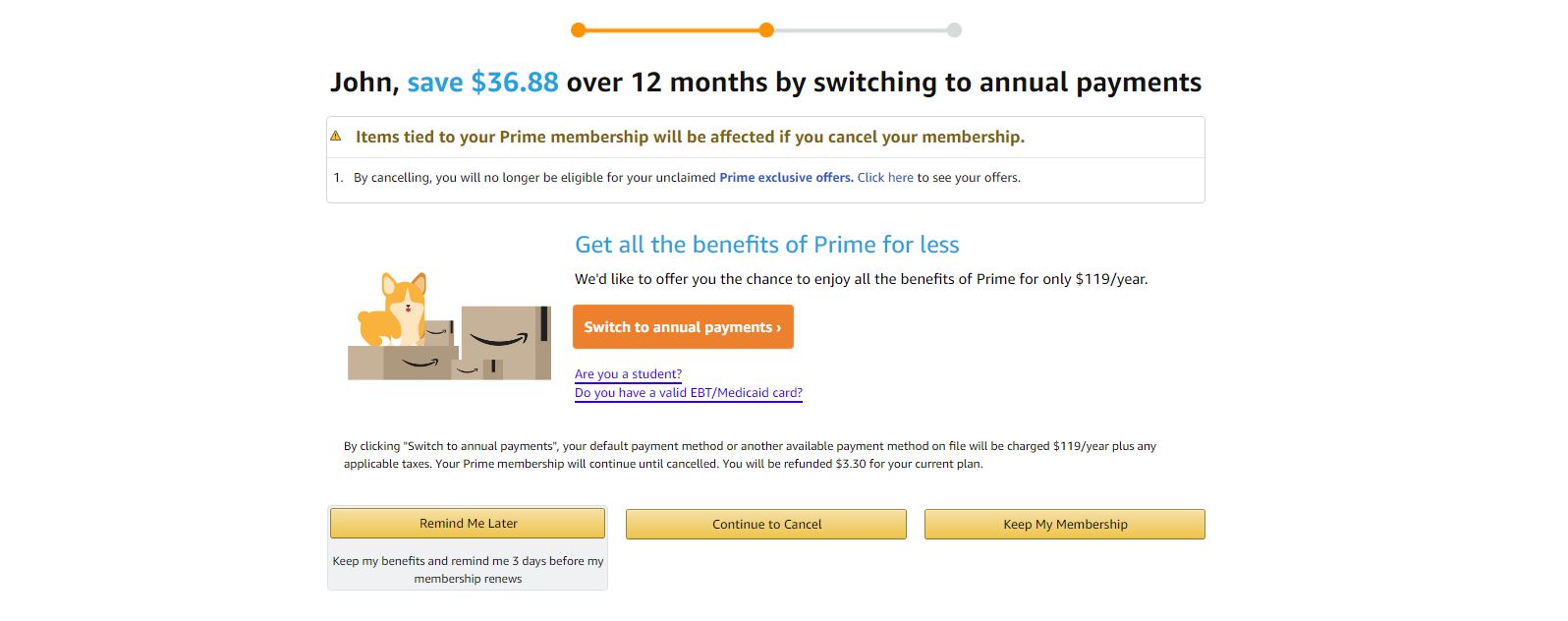This screenshot has width=1568, height=621.
Task: Click the final gray progress step dot
Action: pyautogui.click(x=954, y=30)
